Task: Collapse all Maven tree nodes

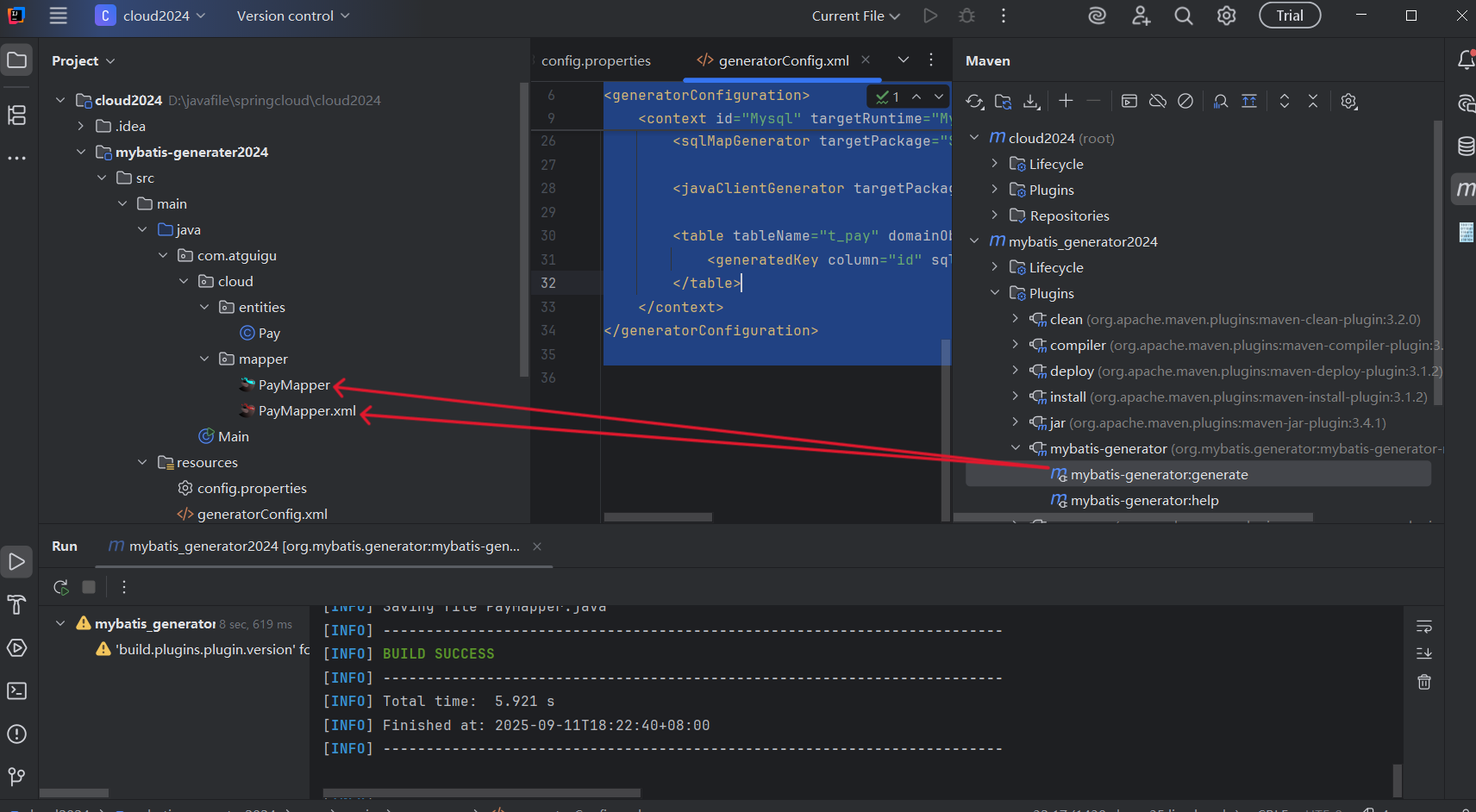Action: pyautogui.click(x=1313, y=101)
